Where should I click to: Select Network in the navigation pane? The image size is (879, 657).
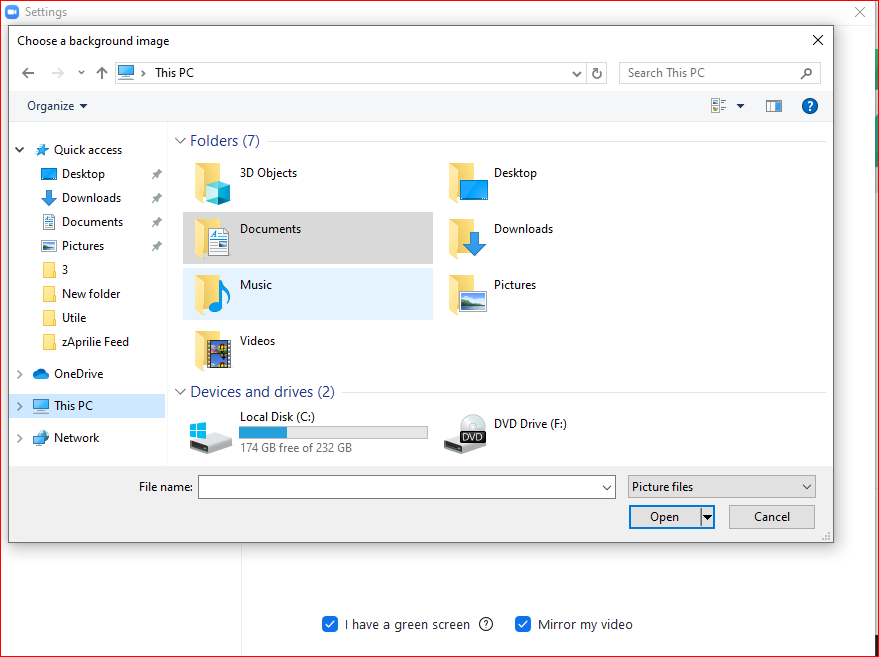[76, 438]
